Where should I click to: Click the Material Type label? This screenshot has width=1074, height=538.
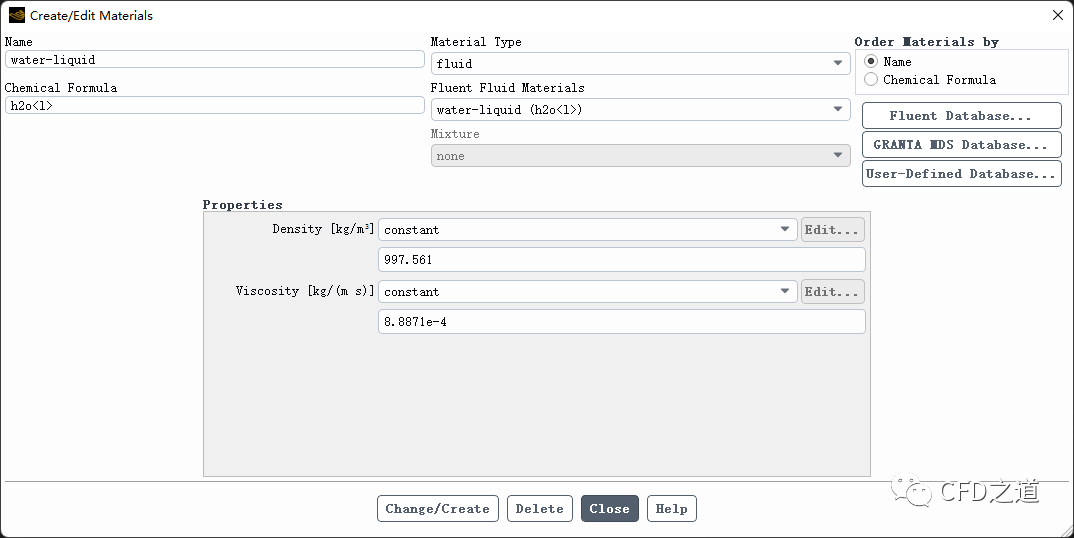click(x=476, y=42)
